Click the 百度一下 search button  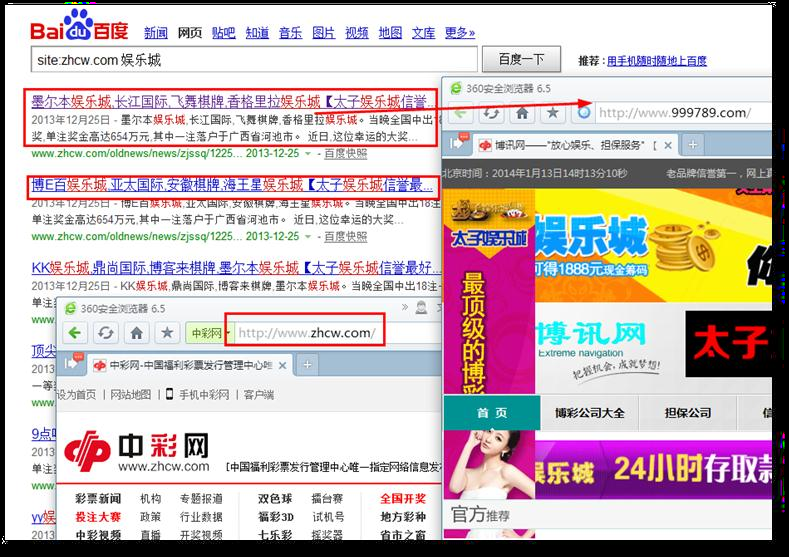[521, 60]
